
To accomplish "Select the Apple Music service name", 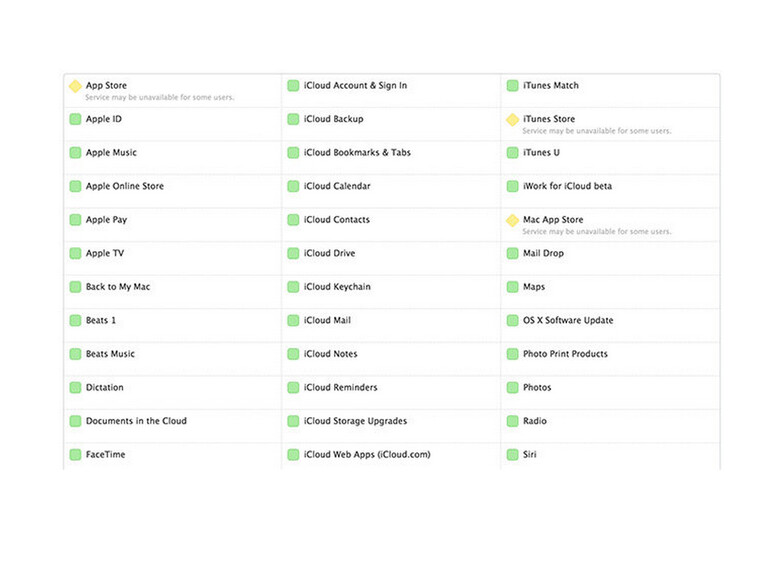I will click(111, 152).
